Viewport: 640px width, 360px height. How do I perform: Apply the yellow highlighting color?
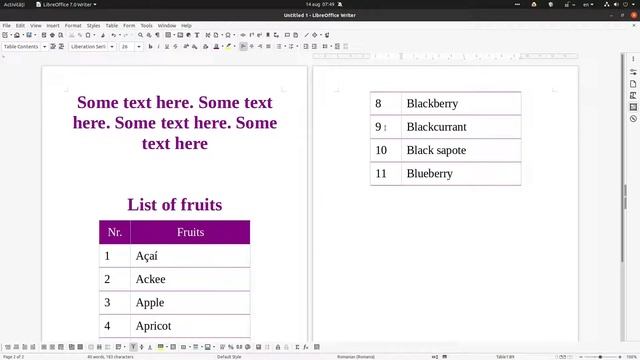pos(228,47)
